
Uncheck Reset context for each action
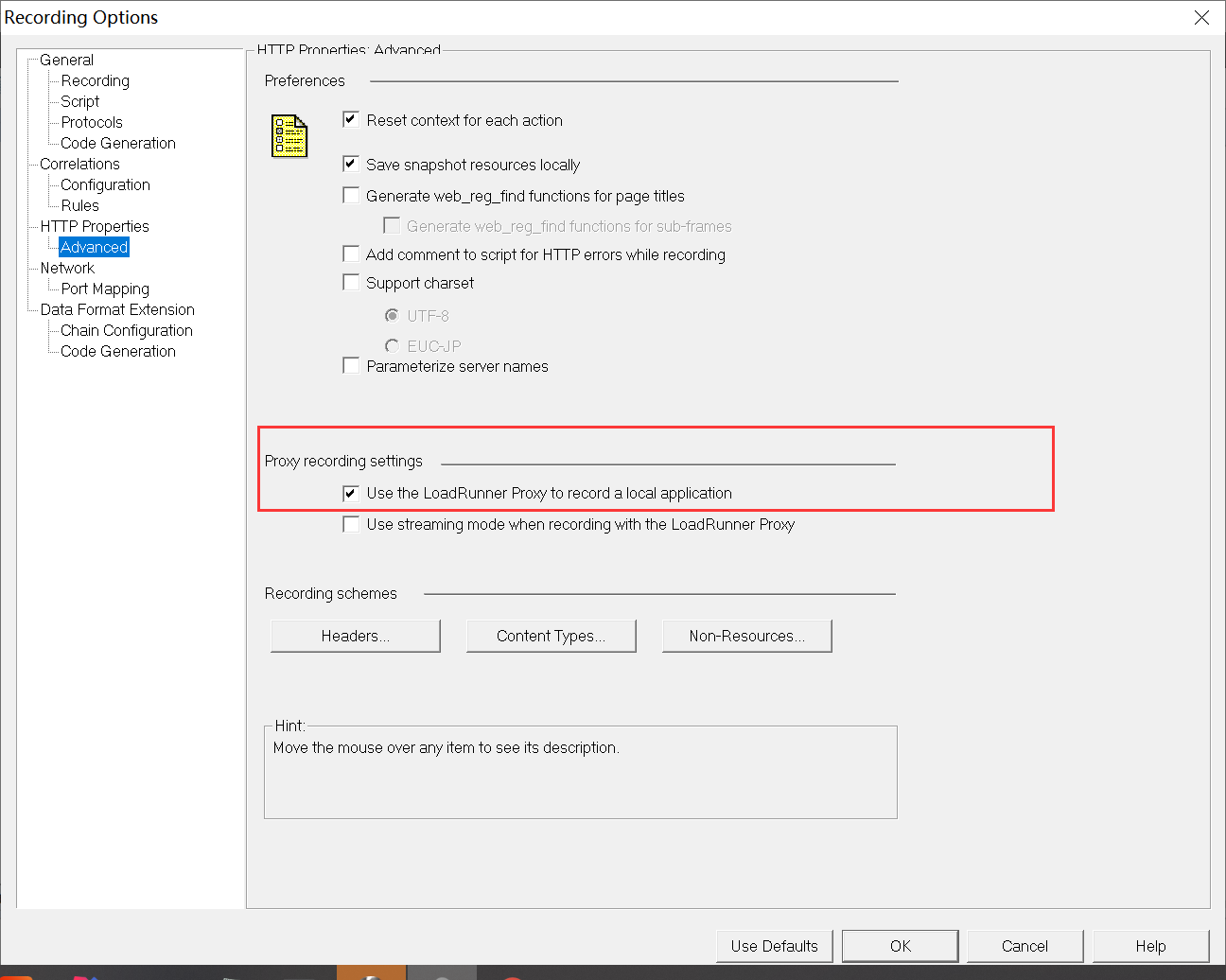point(351,119)
